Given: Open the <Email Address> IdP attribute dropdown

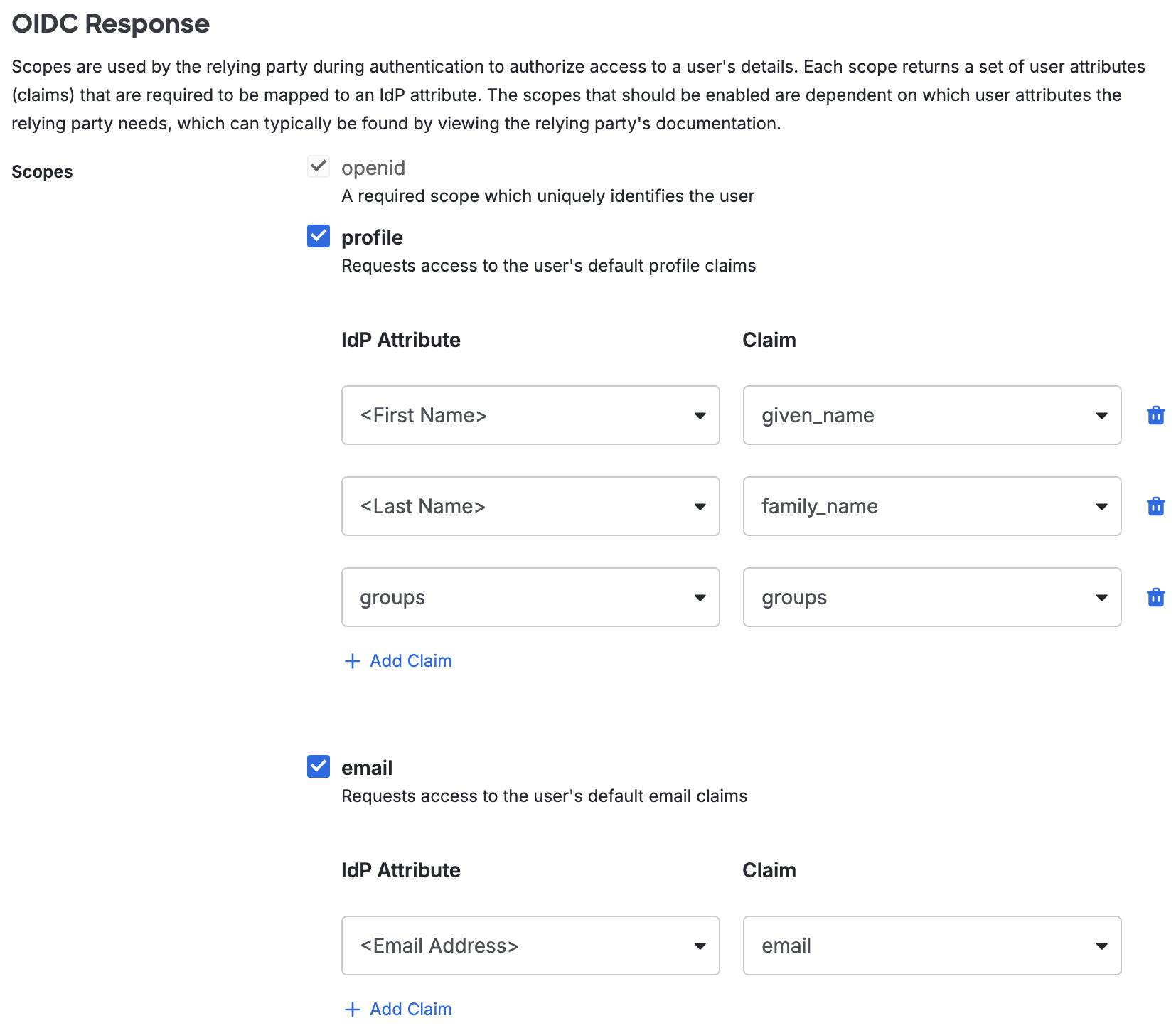Looking at the screenshot, I should click(700, 946).
